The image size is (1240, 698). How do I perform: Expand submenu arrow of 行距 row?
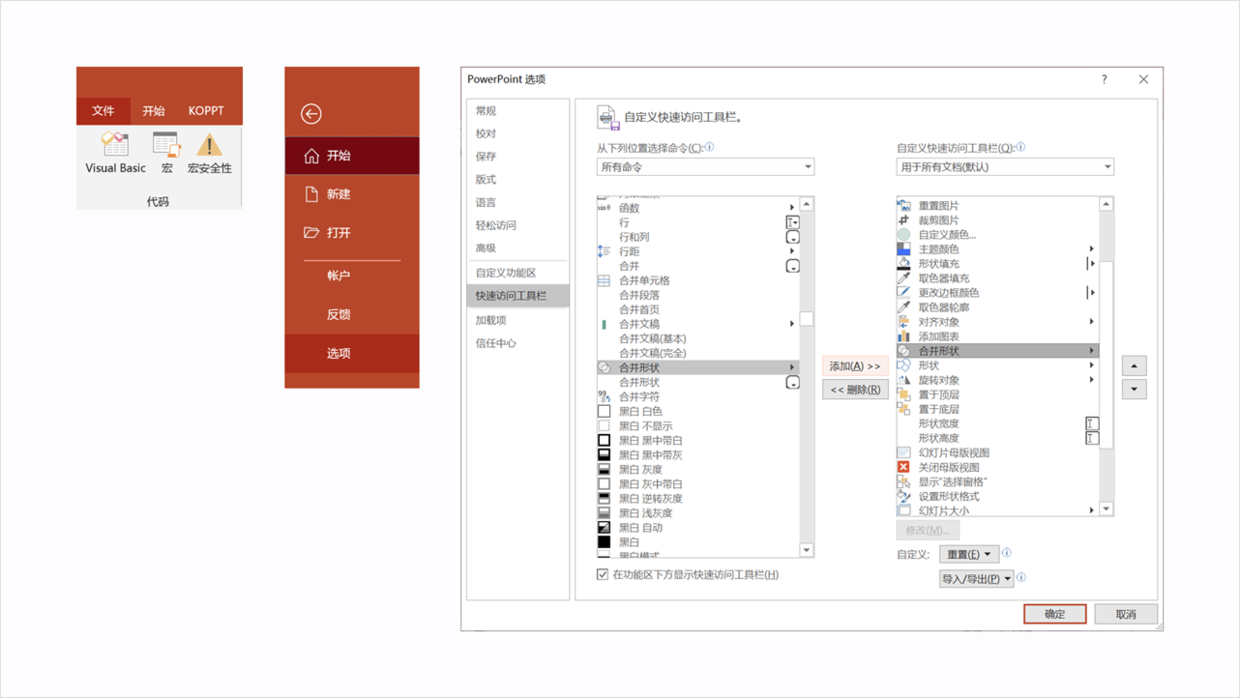pos(792,252)
